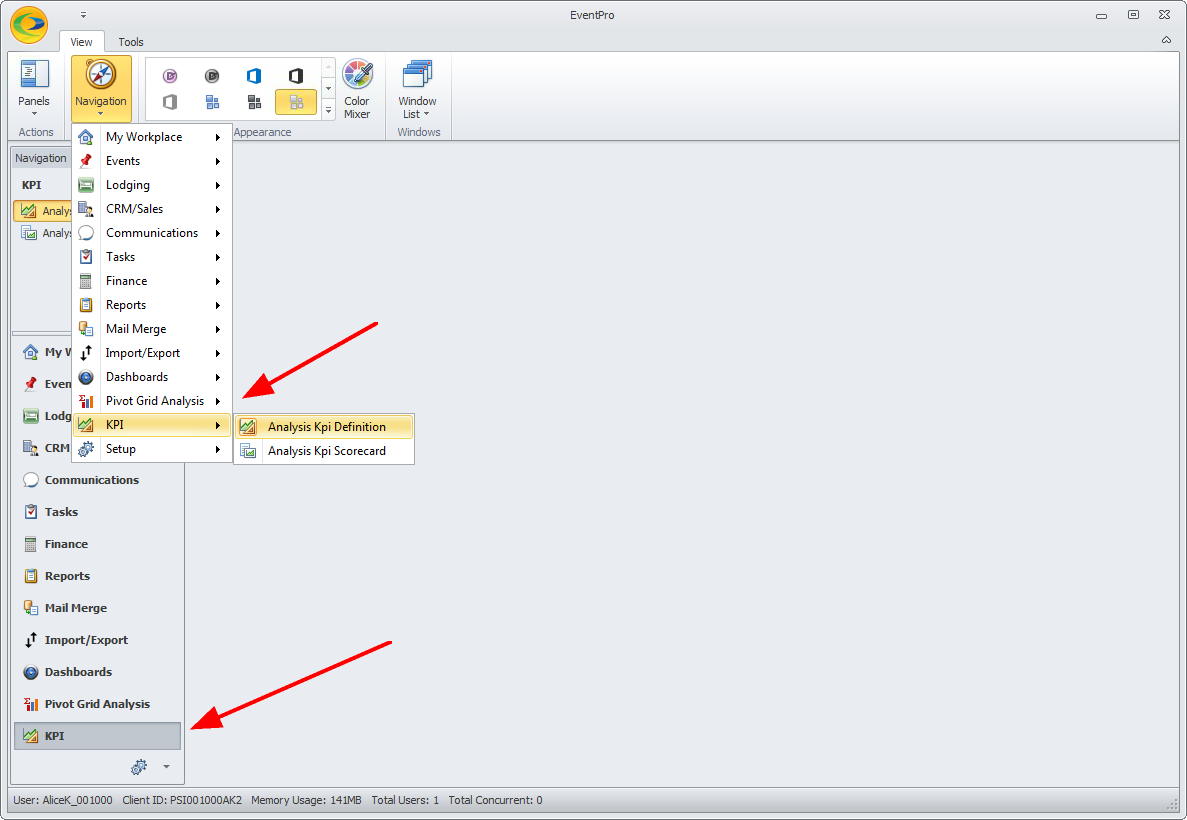Click the pushpin Events icon in left panel
1187x820 pixels.
pyautogui.click(x=30, y=384)
